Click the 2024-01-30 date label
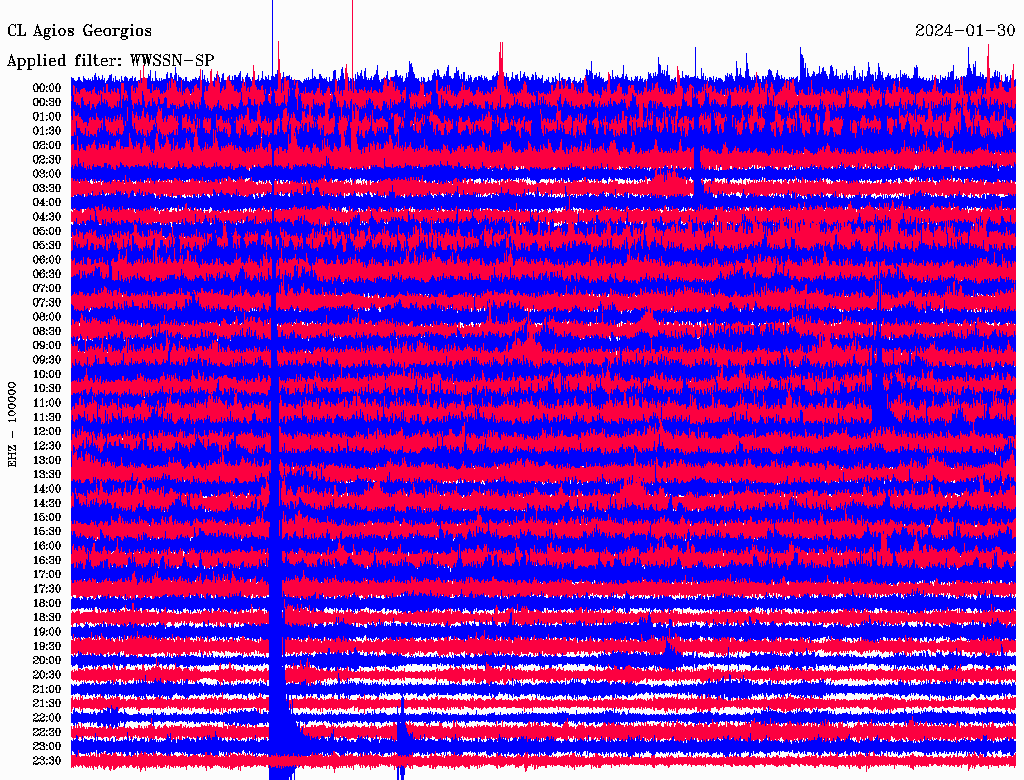 (x=965, y=31)
